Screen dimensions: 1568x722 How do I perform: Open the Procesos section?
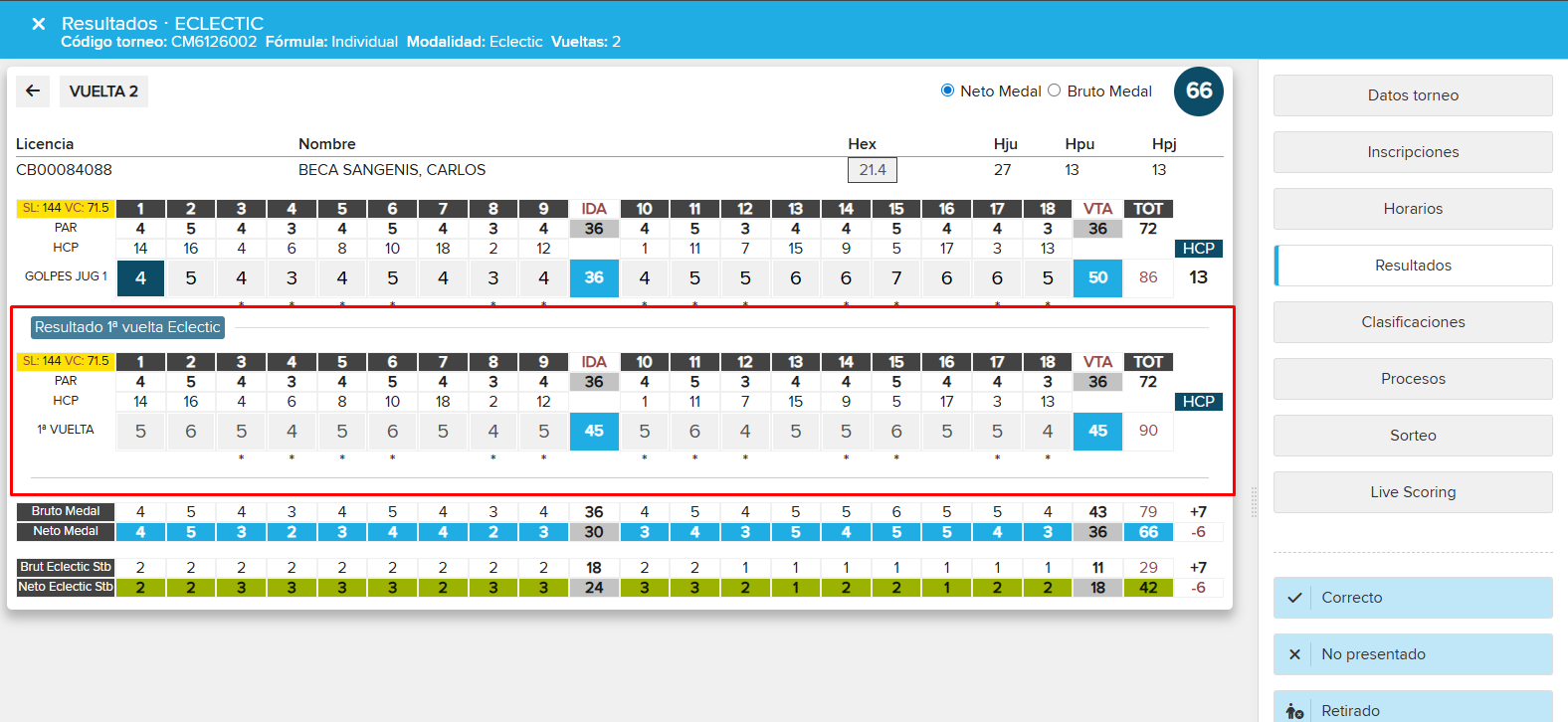point(1413,379)
